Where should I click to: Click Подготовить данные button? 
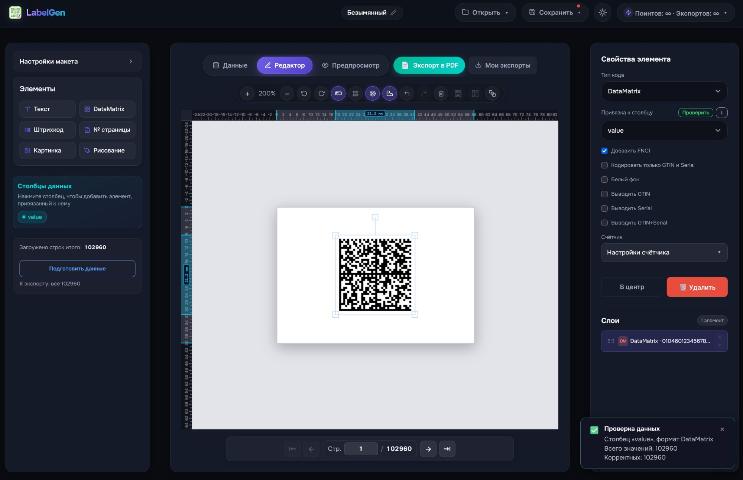(x=77, y=269)
